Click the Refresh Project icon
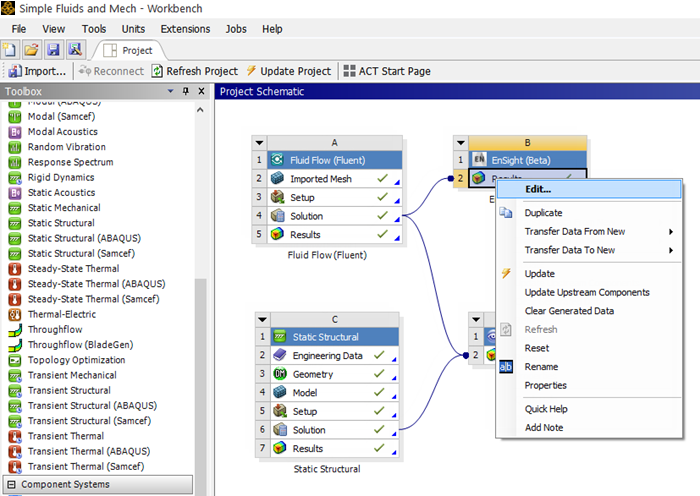Viewport: 700px width, 496px height. [157, 71]
